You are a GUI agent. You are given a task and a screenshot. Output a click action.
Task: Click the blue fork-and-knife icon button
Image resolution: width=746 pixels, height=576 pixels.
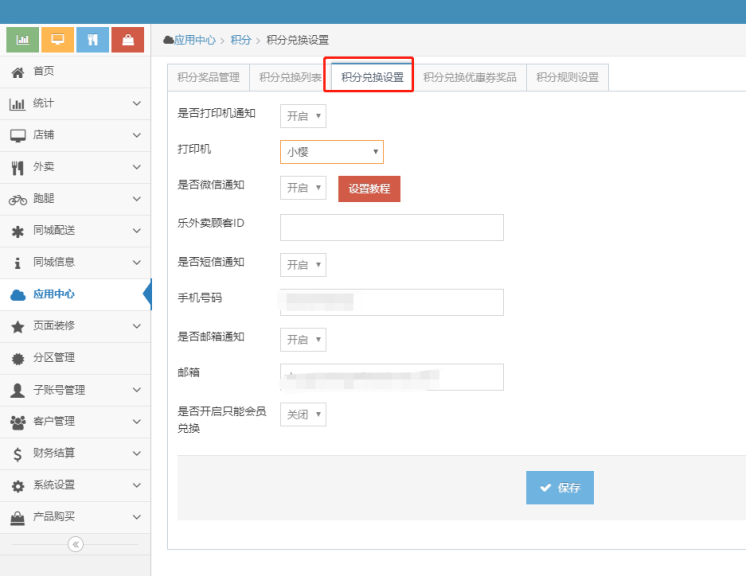click(x=93, y=39)
